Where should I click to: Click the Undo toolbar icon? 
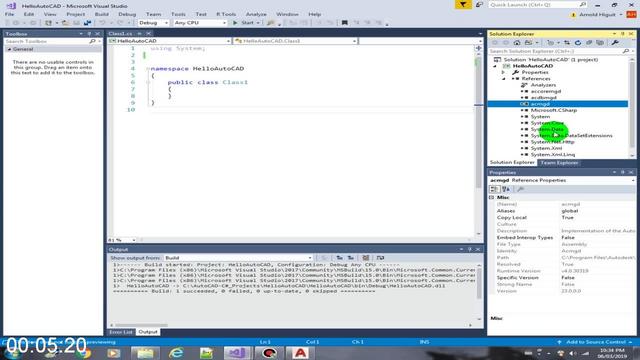pos(102,23)
